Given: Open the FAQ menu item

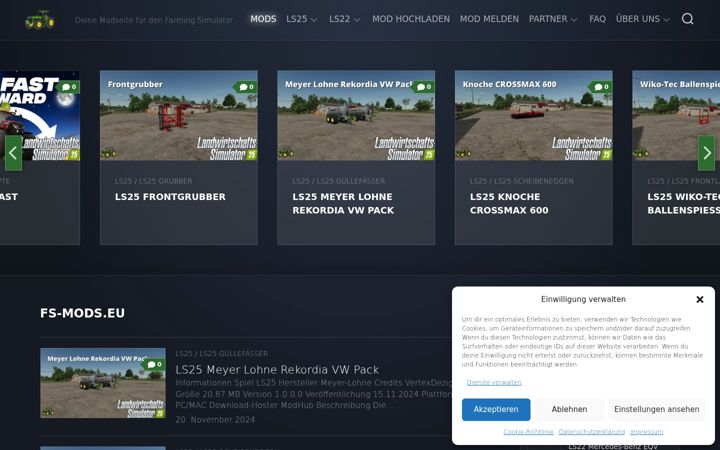Looking at the screenshot, I should 597,19.
